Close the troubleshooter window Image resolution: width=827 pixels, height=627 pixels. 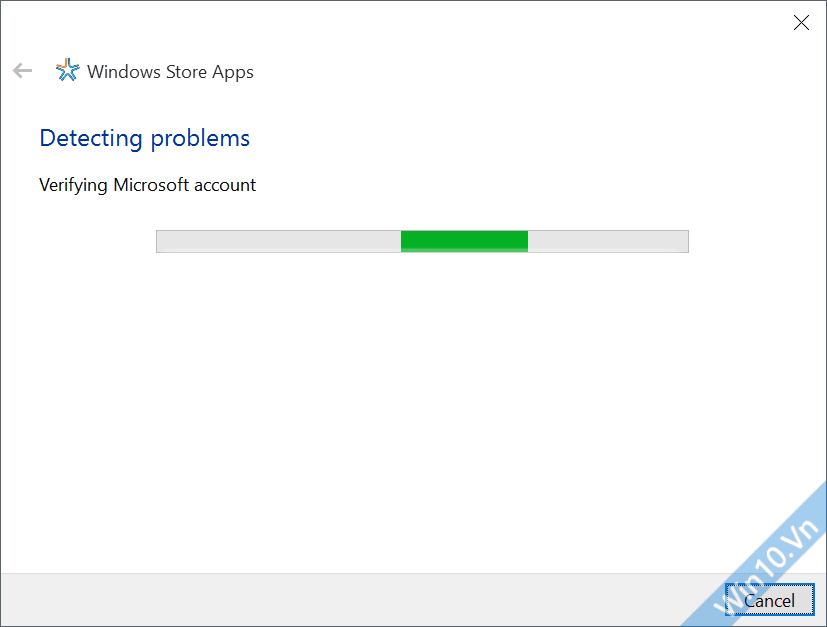[x=801, y=23]
